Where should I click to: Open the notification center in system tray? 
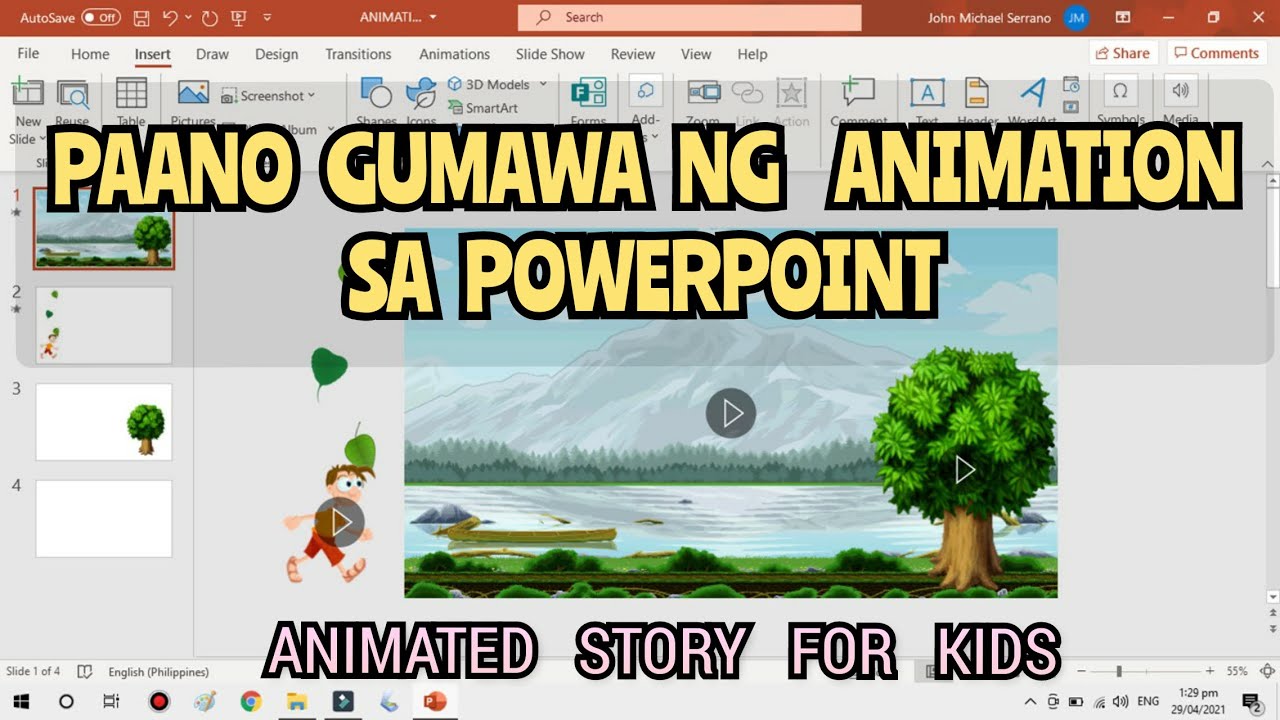(1250, 701)
